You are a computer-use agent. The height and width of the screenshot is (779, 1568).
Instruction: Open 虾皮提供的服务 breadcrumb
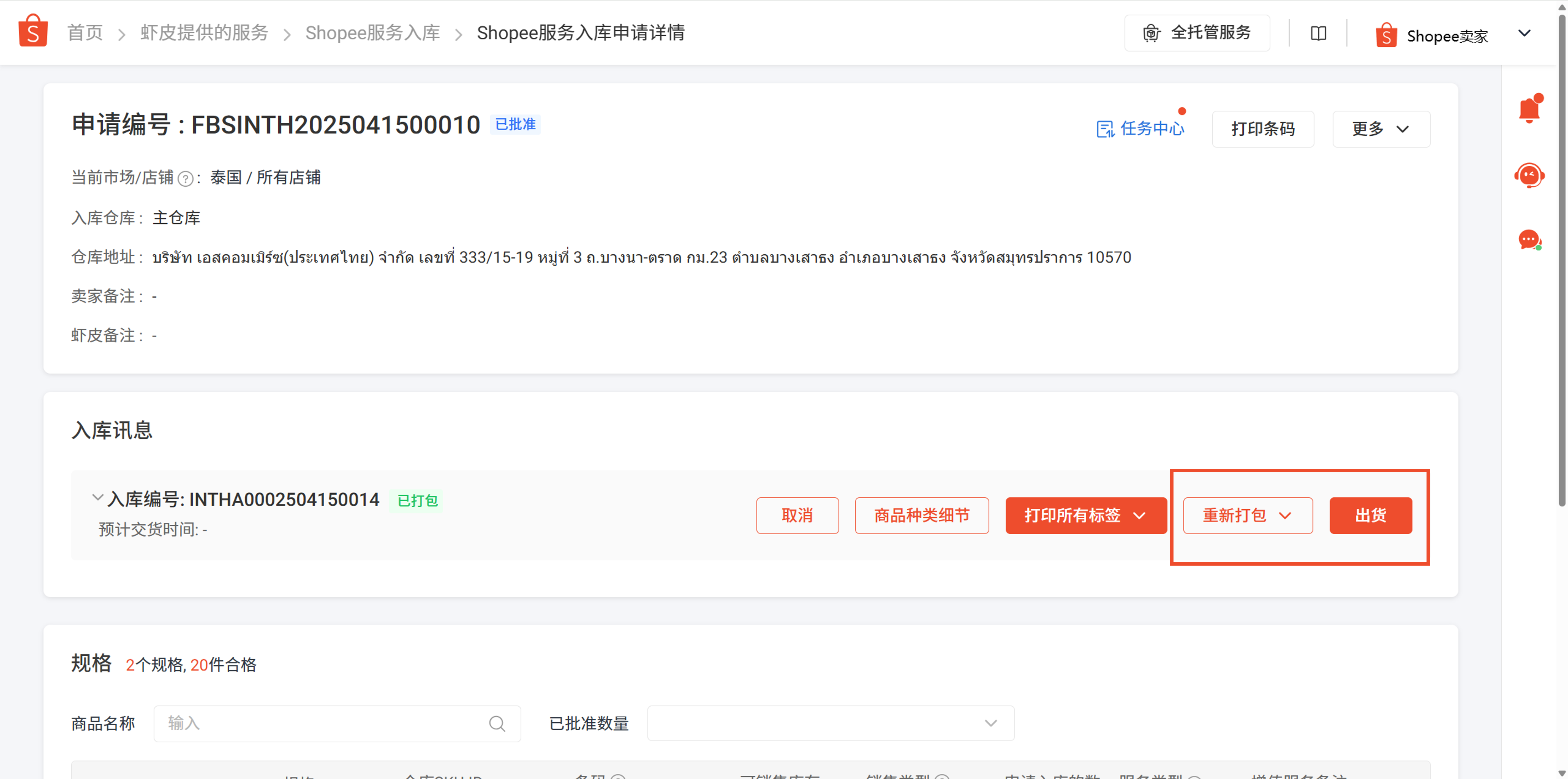pos(204,33)
